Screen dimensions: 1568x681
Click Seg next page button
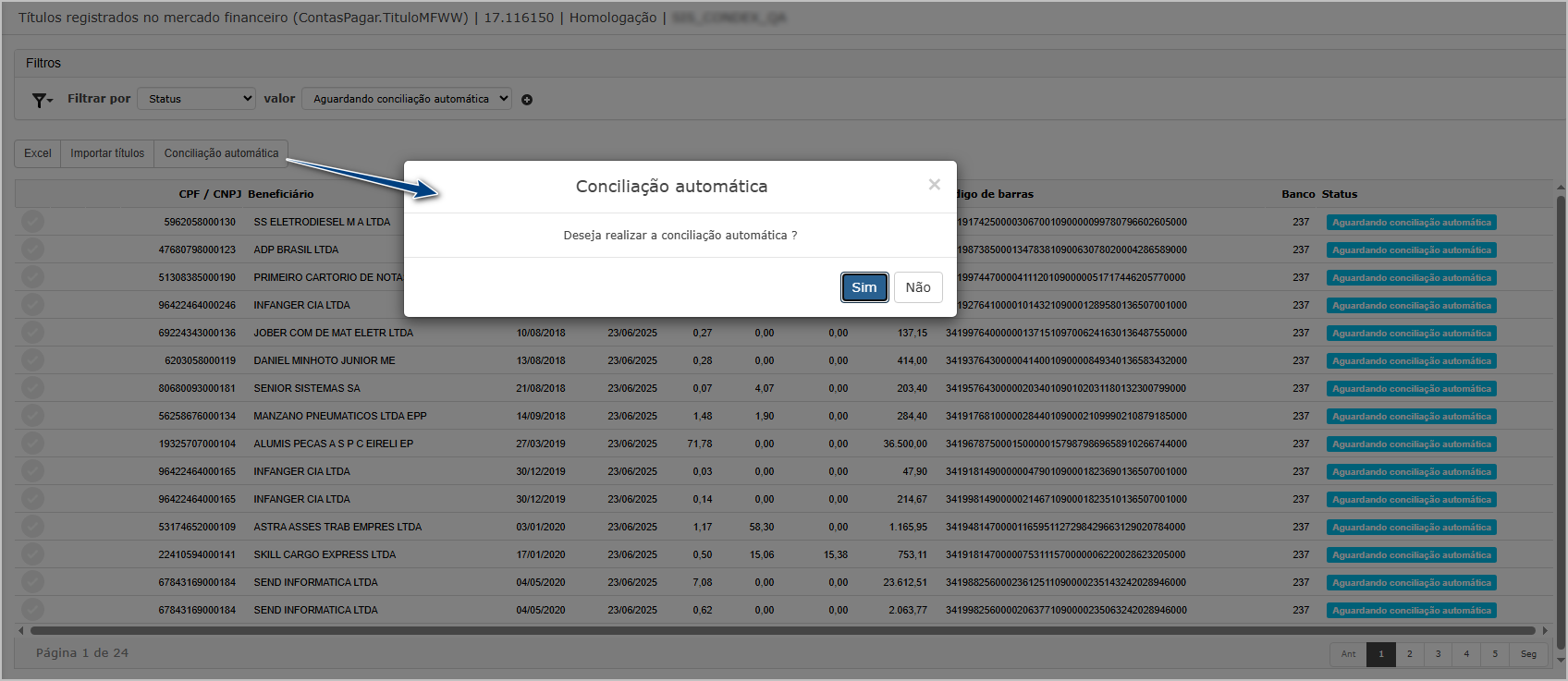tap(1528, 654)
